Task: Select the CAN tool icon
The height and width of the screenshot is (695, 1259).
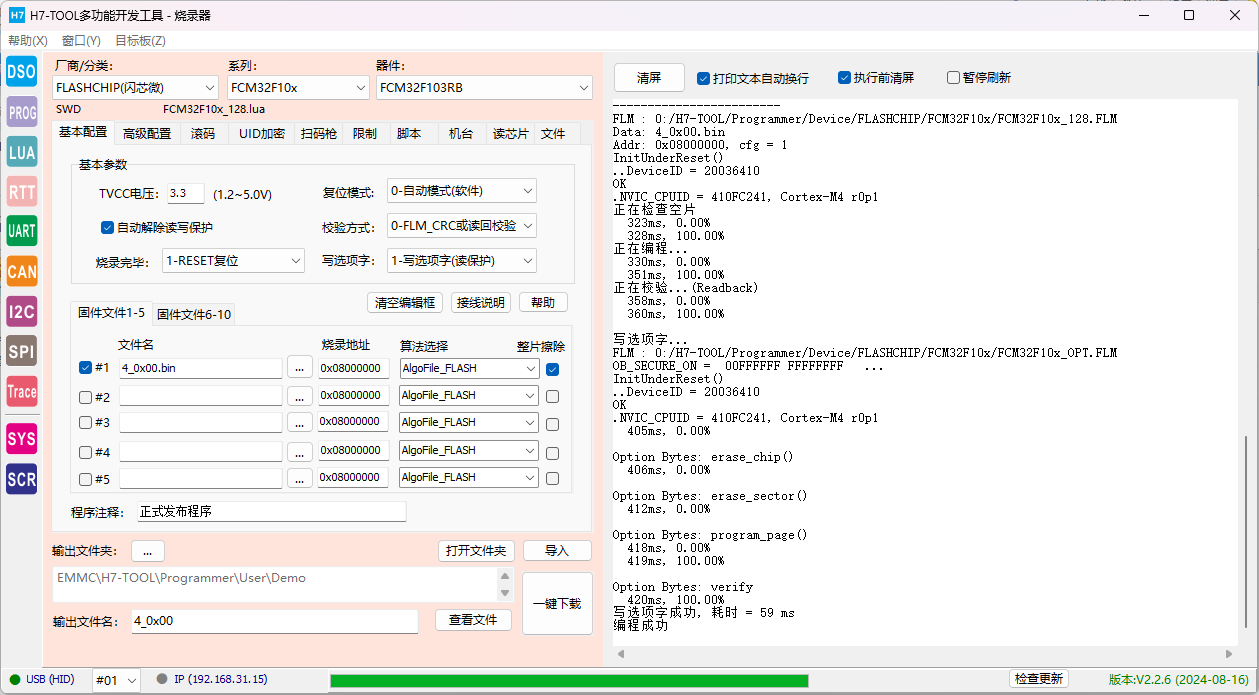Action: 22,271
